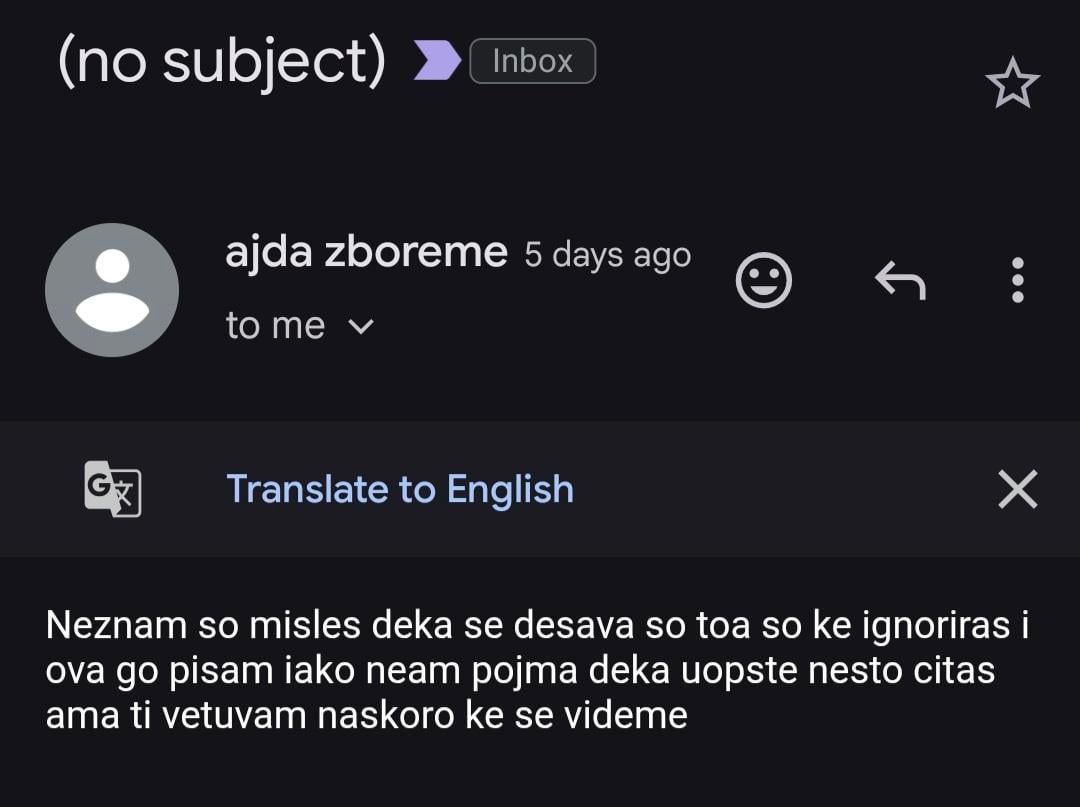This screenshot has height=807, width=1080.
Task: Click the Google Translate icon
Action: [112, 489]
